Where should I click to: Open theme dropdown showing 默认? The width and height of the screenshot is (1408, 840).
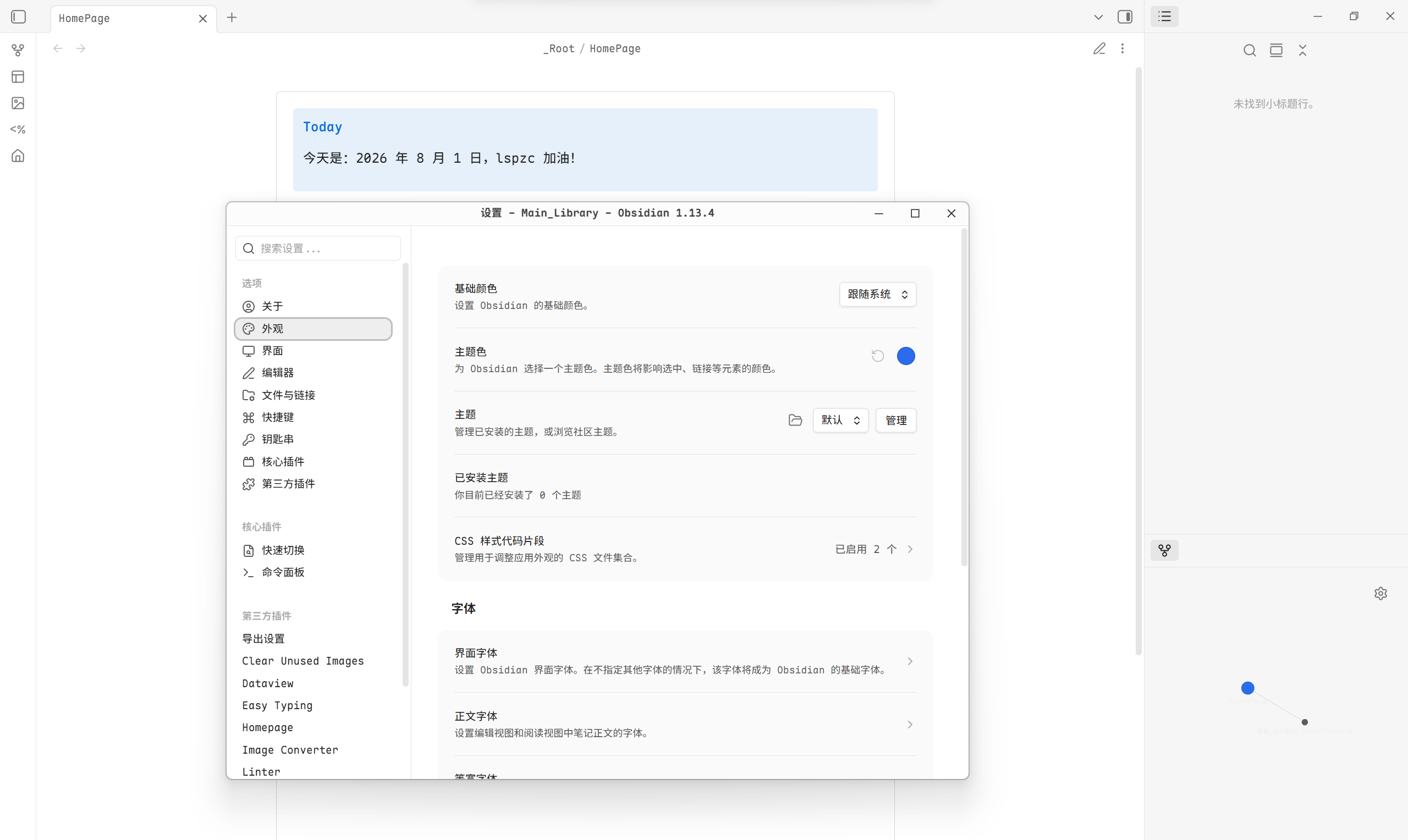point(840,420)
